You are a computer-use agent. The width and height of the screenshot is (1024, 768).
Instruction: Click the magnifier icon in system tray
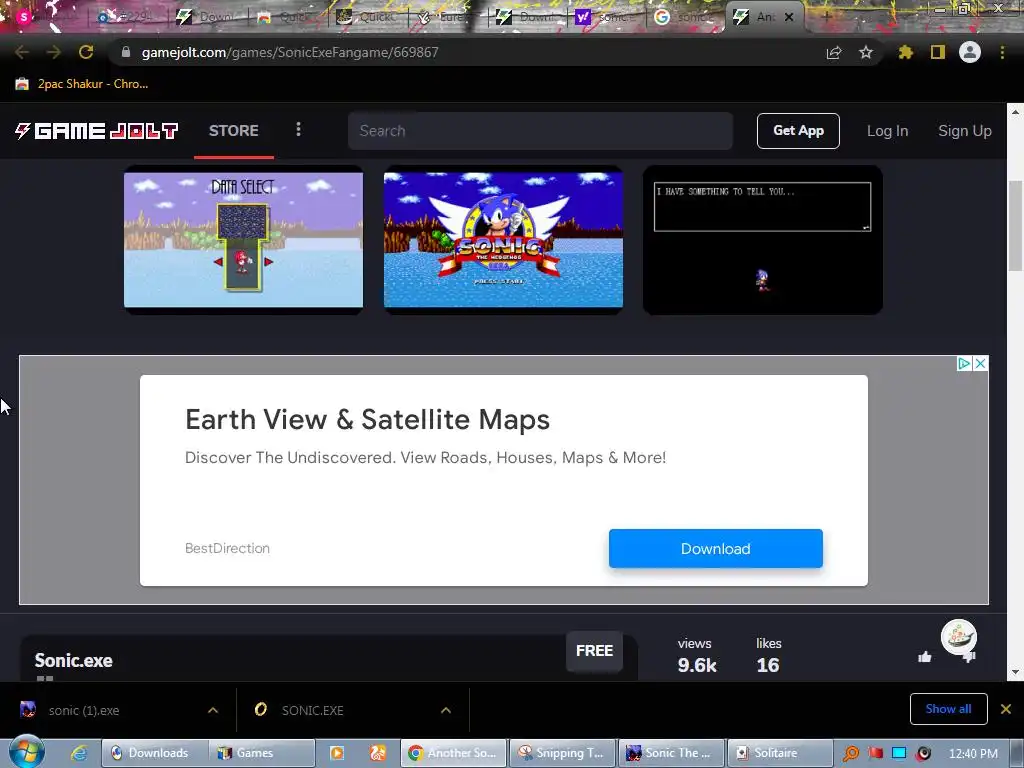click(x=850, y=753)
